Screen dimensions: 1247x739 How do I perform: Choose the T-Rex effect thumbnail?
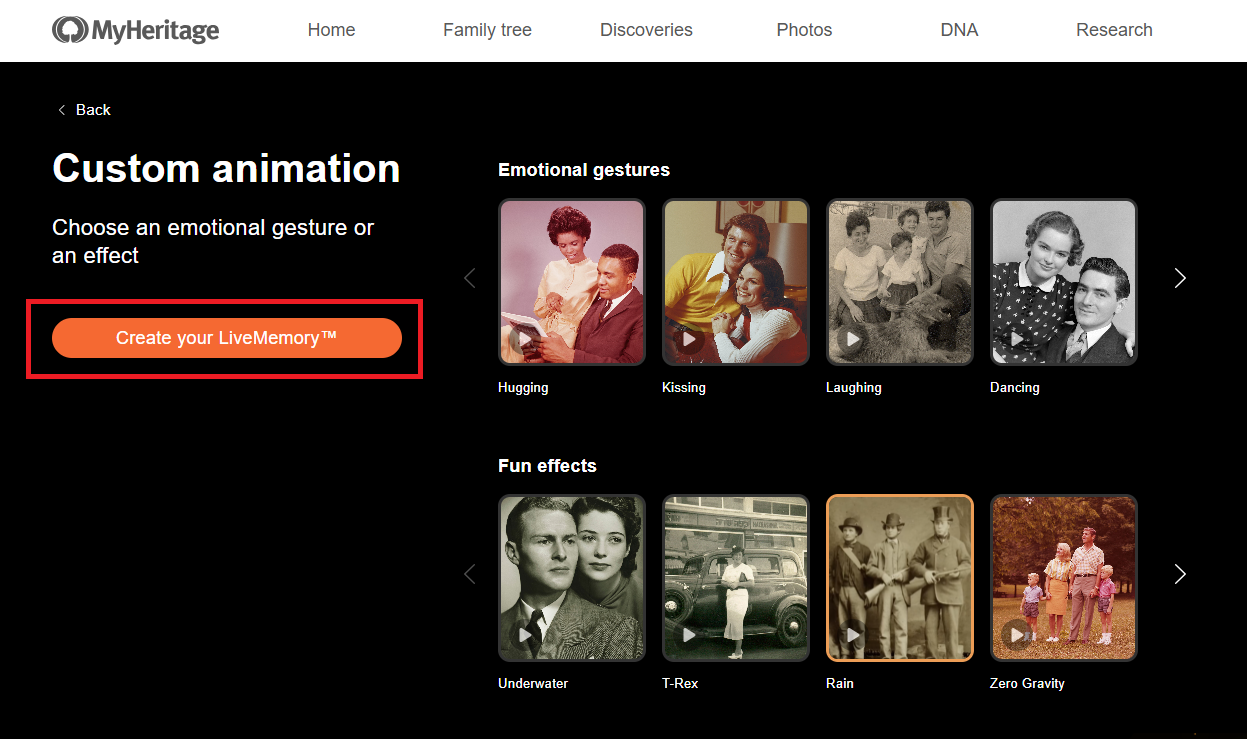[736, 578]
